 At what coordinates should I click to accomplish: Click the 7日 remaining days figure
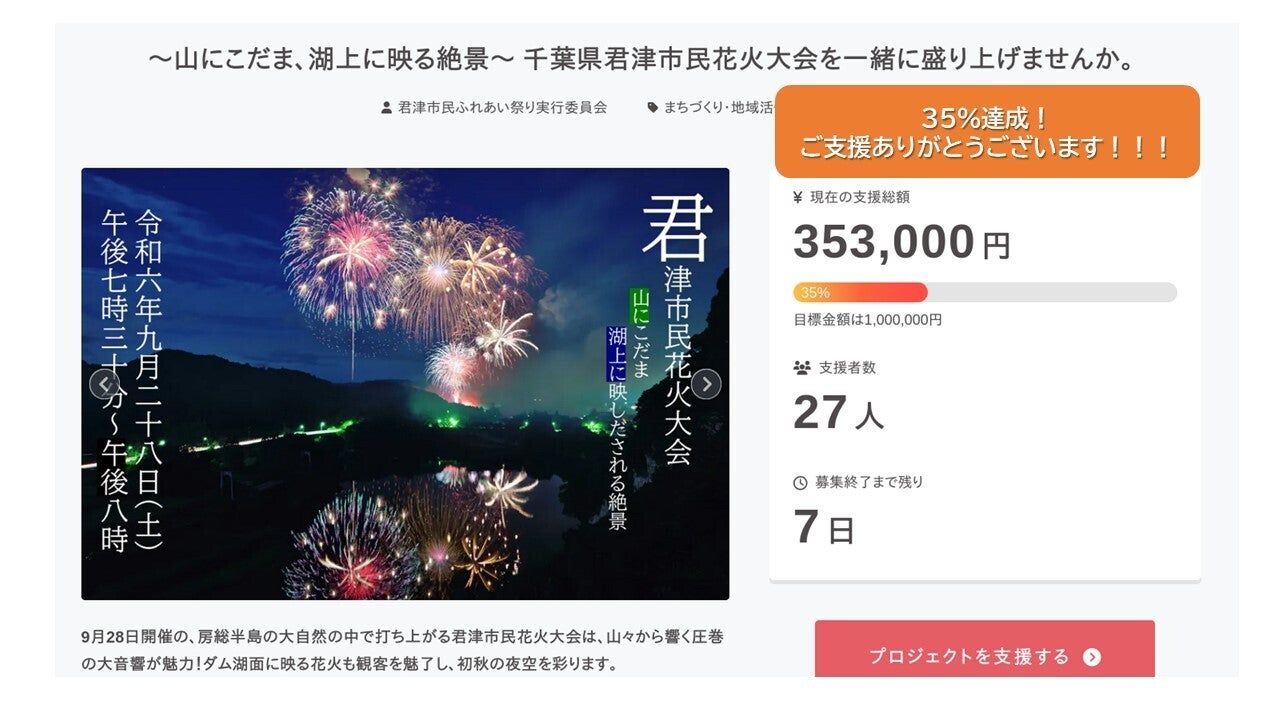[x=824, y=528]
